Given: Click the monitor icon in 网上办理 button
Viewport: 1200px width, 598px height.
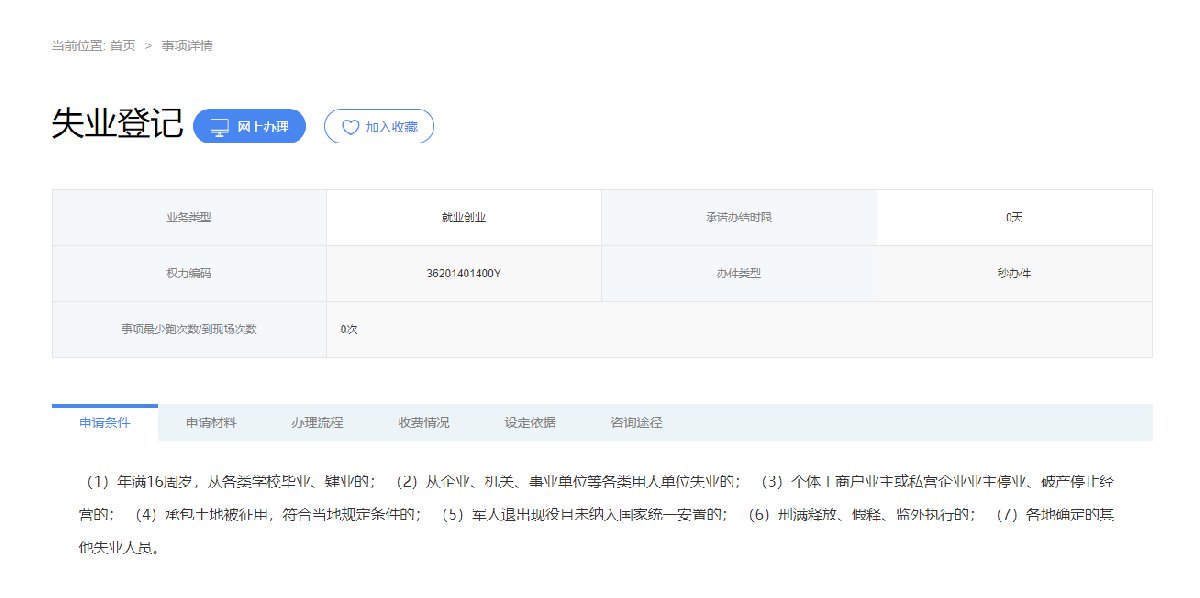Looking at the screenshot, I should [219, 127].
